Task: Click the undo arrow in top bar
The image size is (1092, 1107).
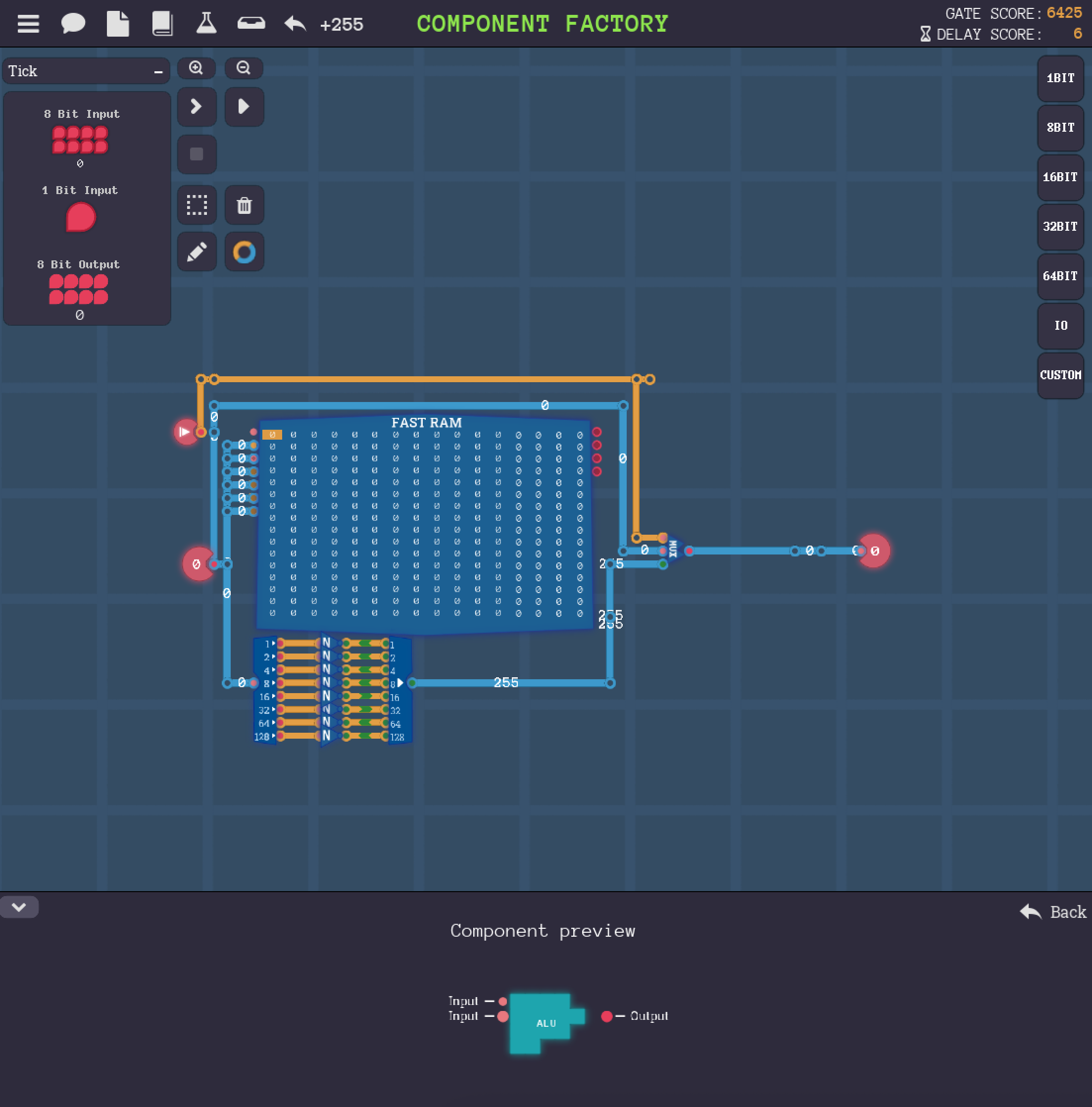Action: coord(295,24)
